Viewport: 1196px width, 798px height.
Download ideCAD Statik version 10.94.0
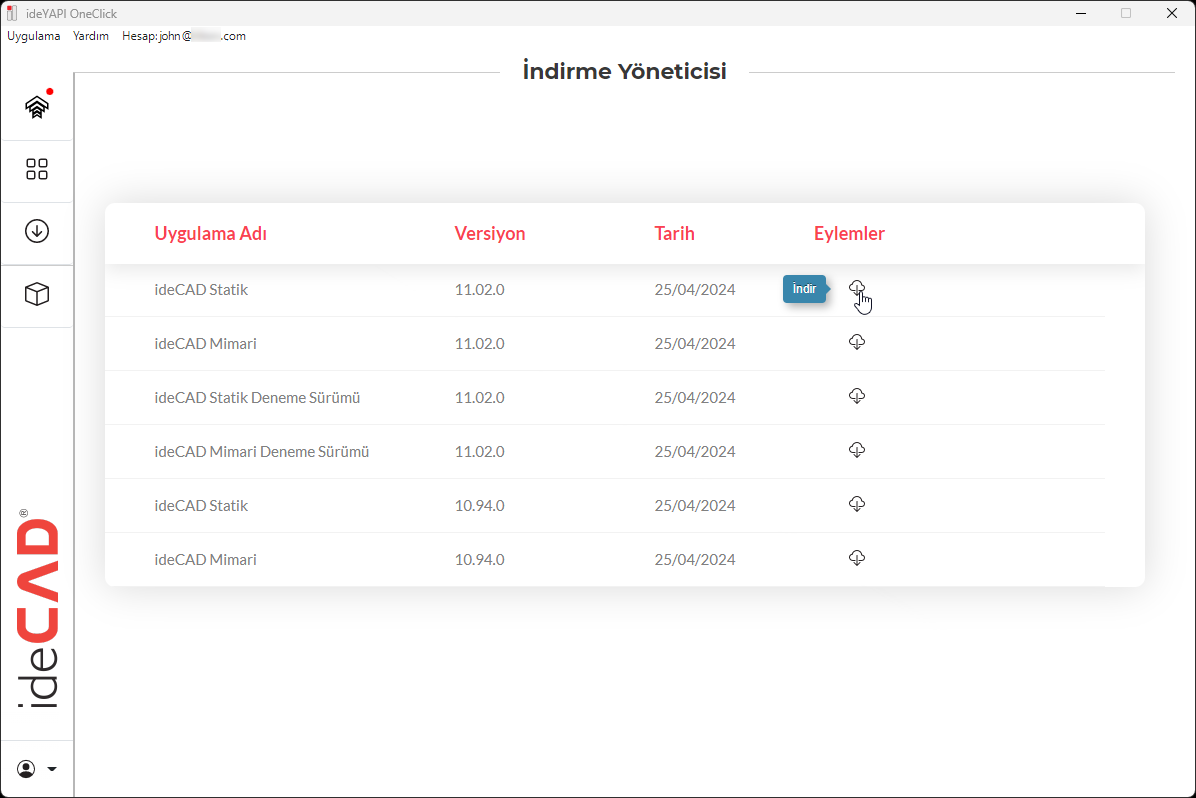point(856,504)
